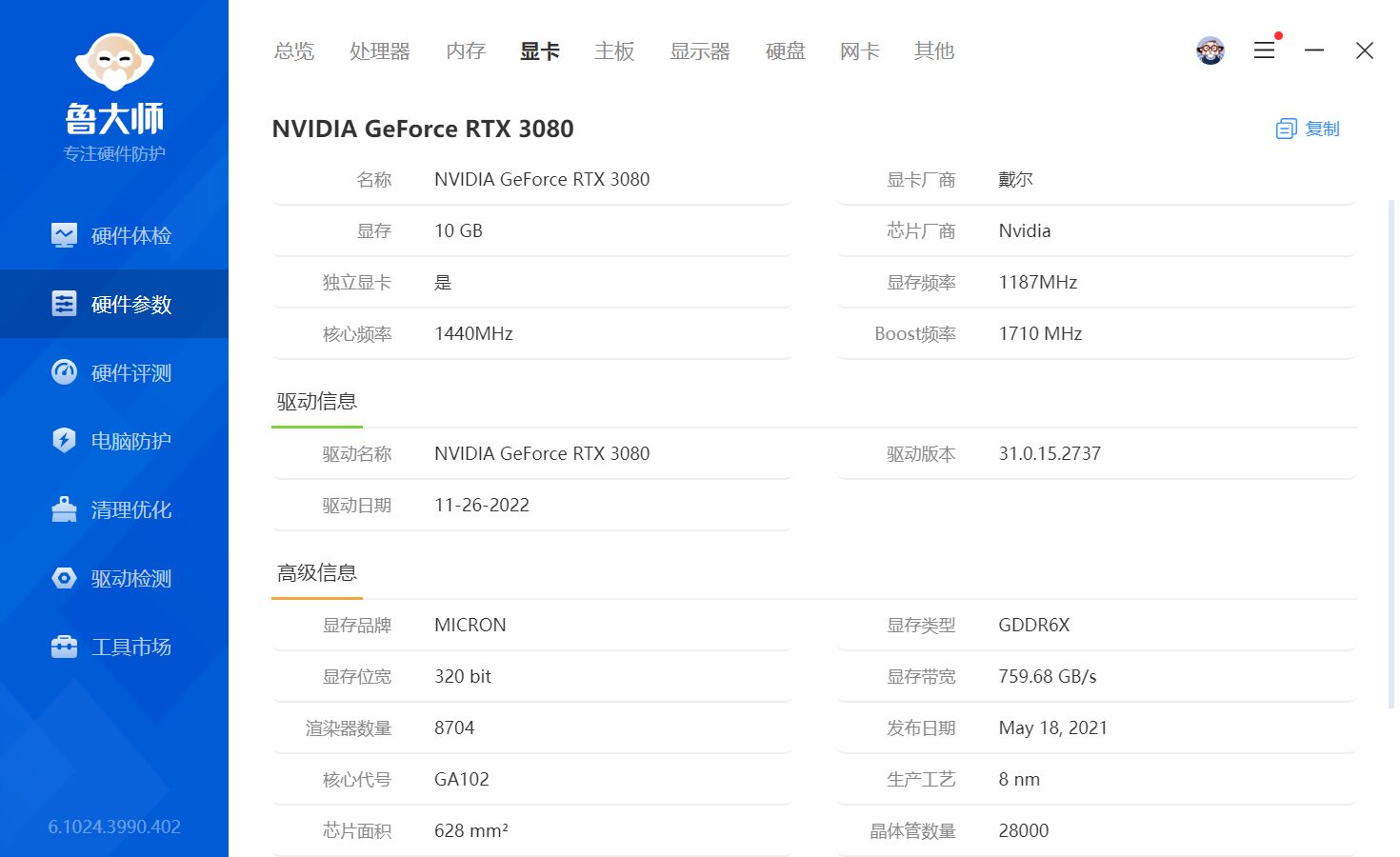1400x857 pixels.
Task: Click the 驱动检测 hexagon icon
Action: [64, 578]
